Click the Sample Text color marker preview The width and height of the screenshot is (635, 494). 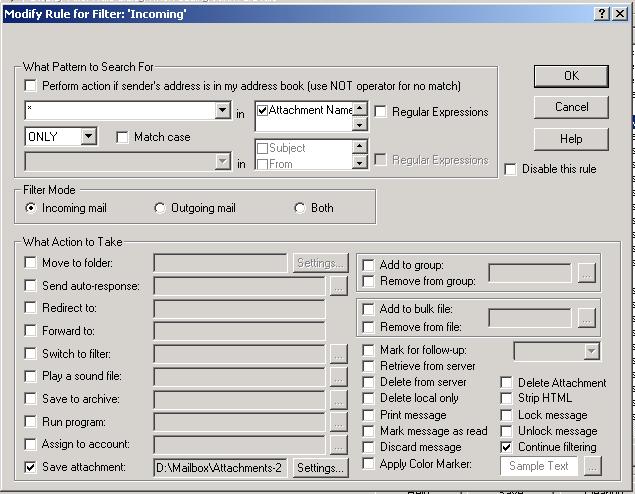539,466
